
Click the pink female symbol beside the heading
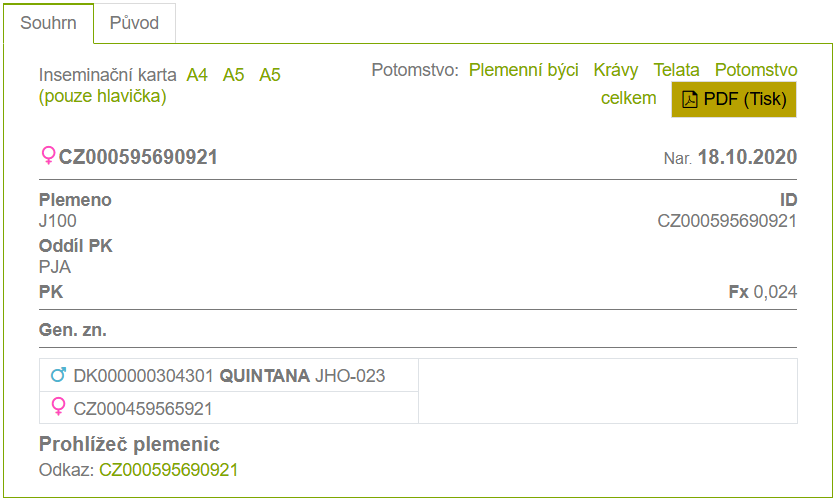[x=48, y=157]
